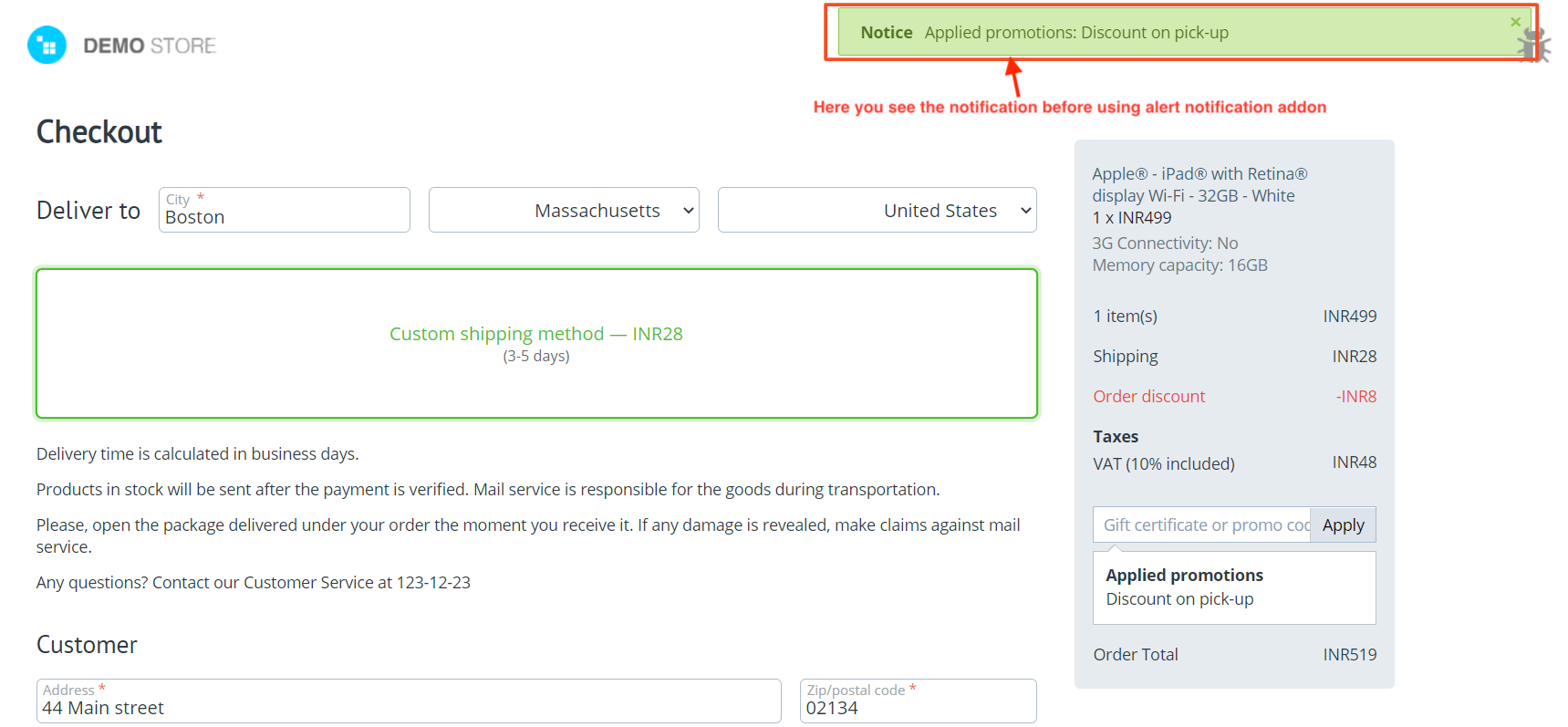Click the (3-5 days) delivery estimate
The width and height of the screenshot is (1568, 727).
coord(536,356)
